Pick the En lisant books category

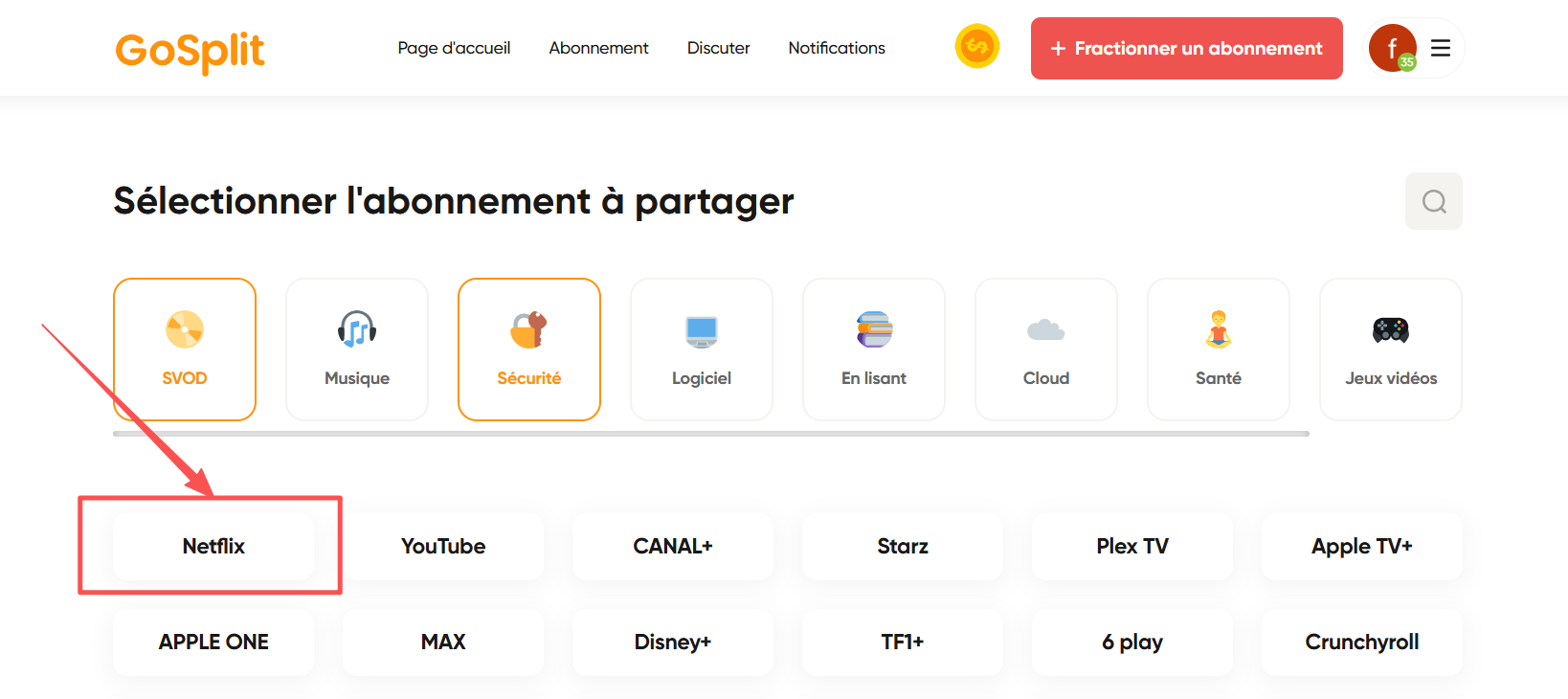pyautogui.click(x=874, y=349)
